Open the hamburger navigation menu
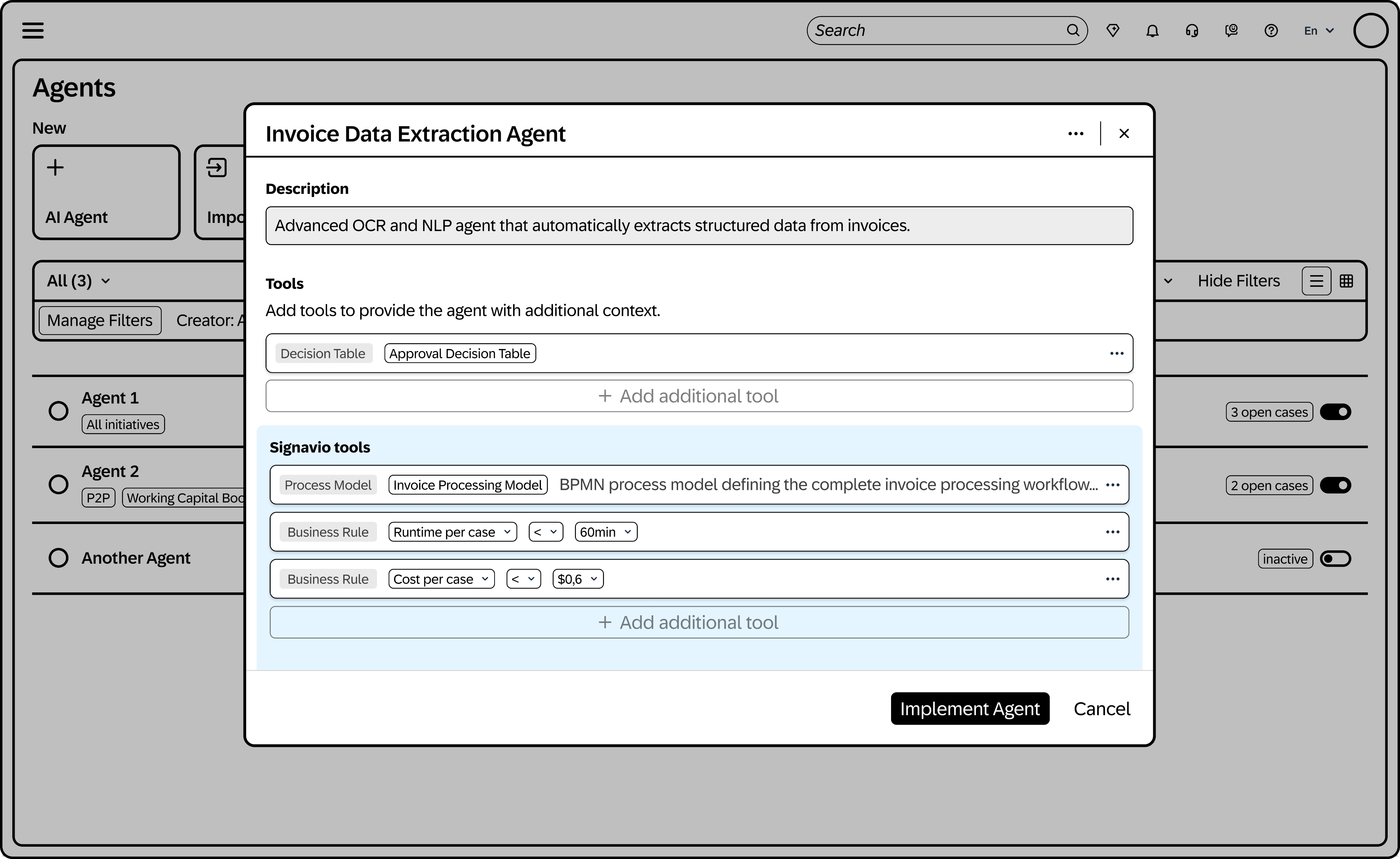 pos(33,30)
